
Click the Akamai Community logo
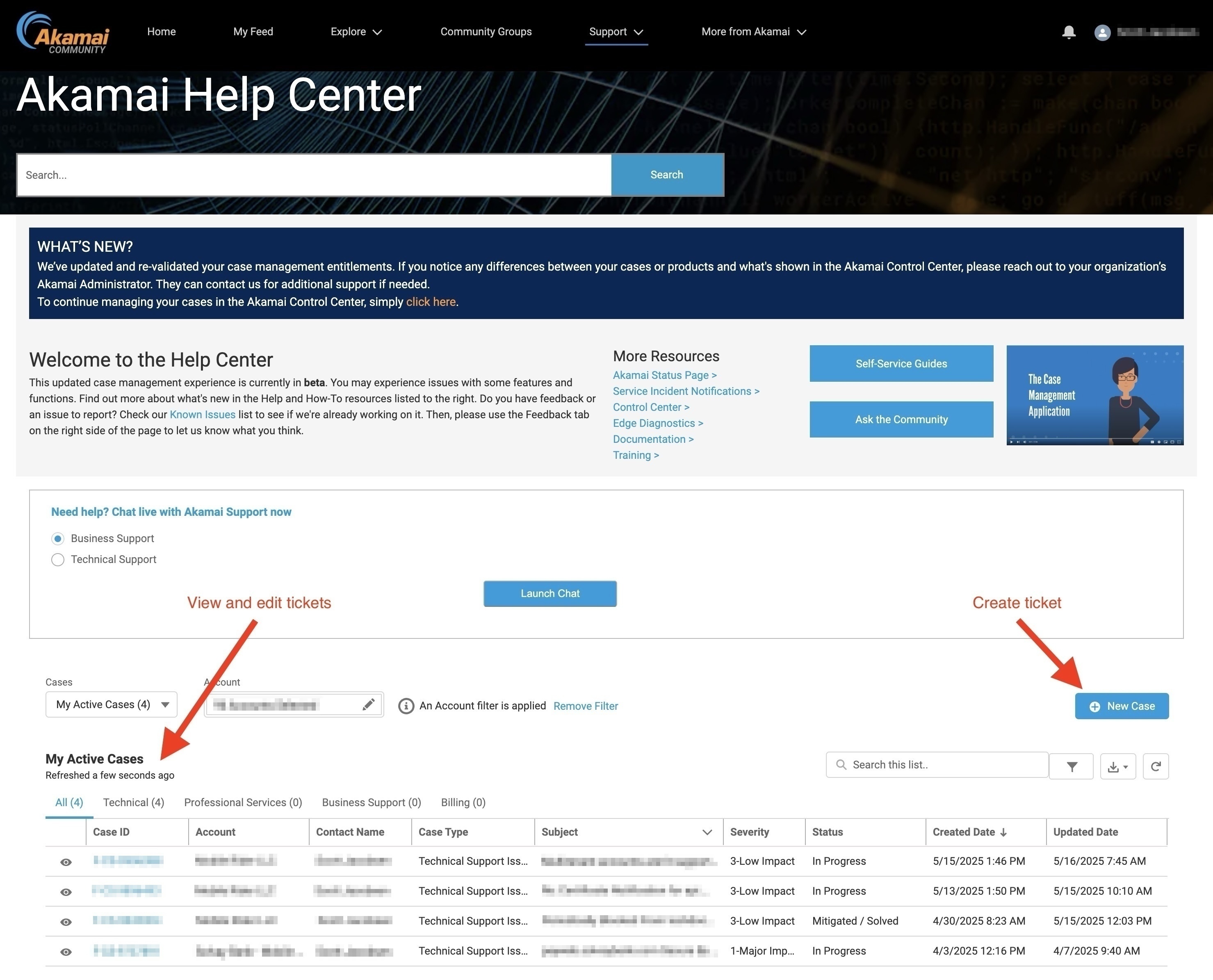(63, 33)
